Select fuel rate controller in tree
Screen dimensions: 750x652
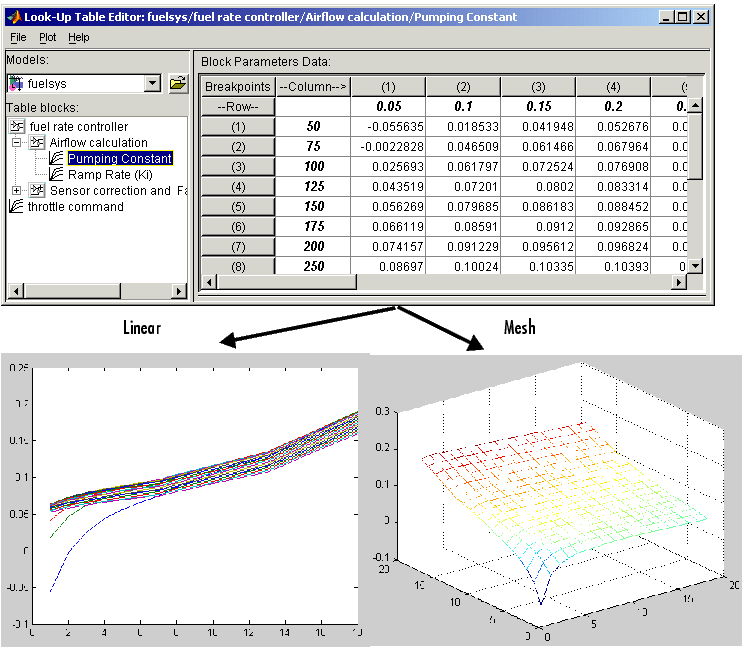pos(78,126)
